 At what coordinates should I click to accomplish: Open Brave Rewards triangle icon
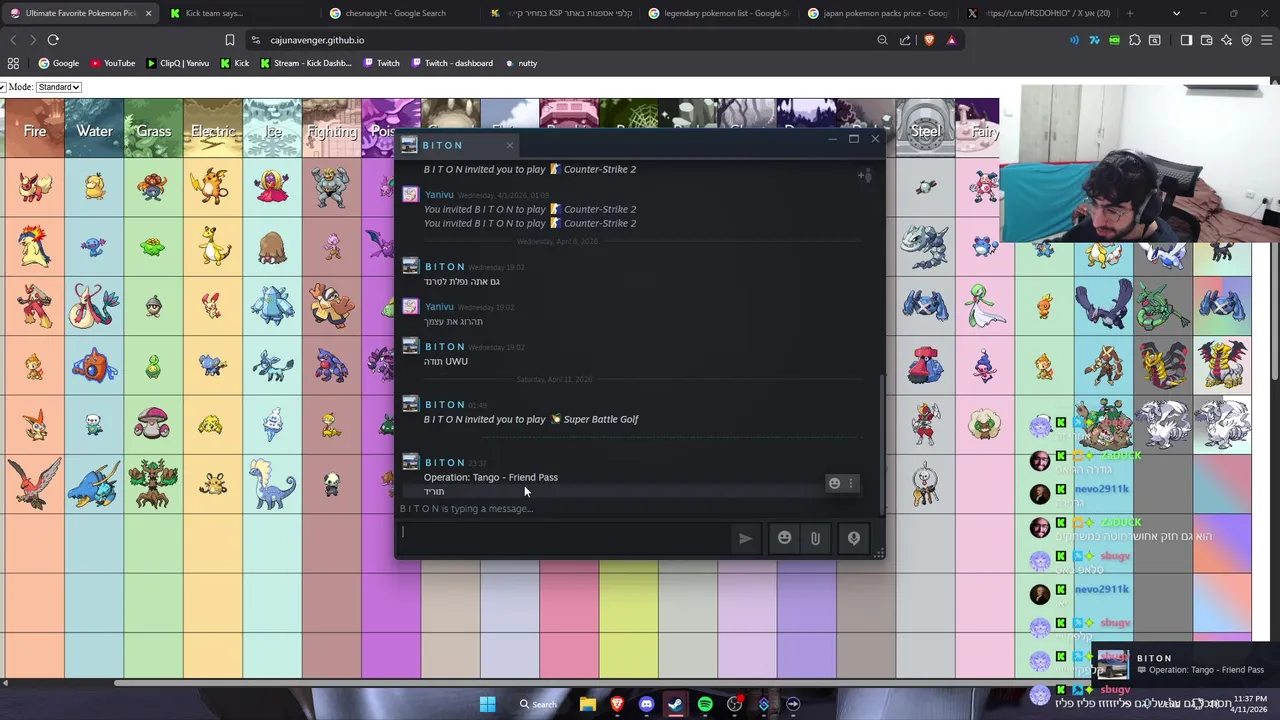click(x=951, y=40)
